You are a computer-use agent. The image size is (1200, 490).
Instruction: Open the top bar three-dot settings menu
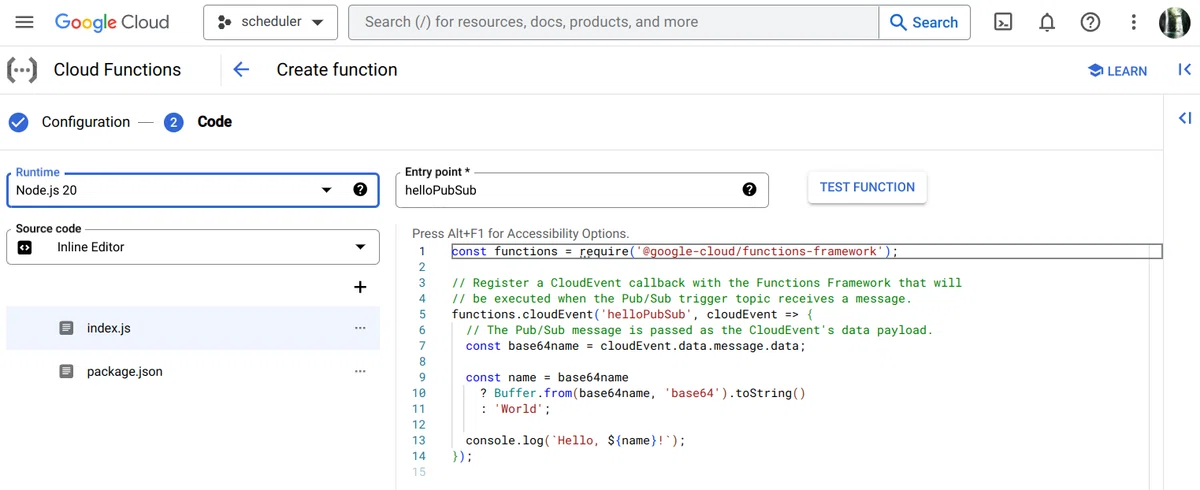pos(1133,22)
